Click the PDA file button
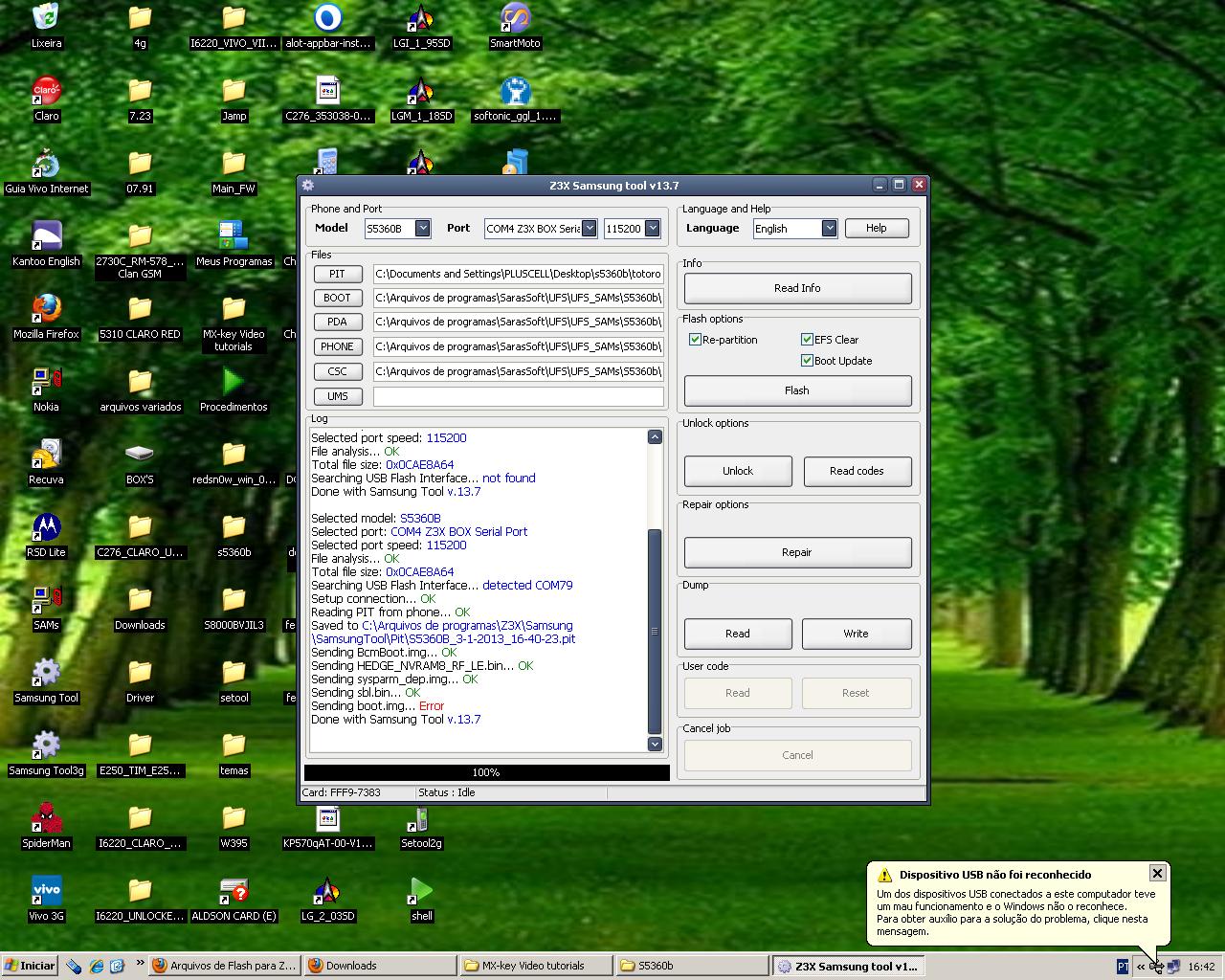Image resolution: width=1225 pixels, height=980 pixels. (337, 322)
